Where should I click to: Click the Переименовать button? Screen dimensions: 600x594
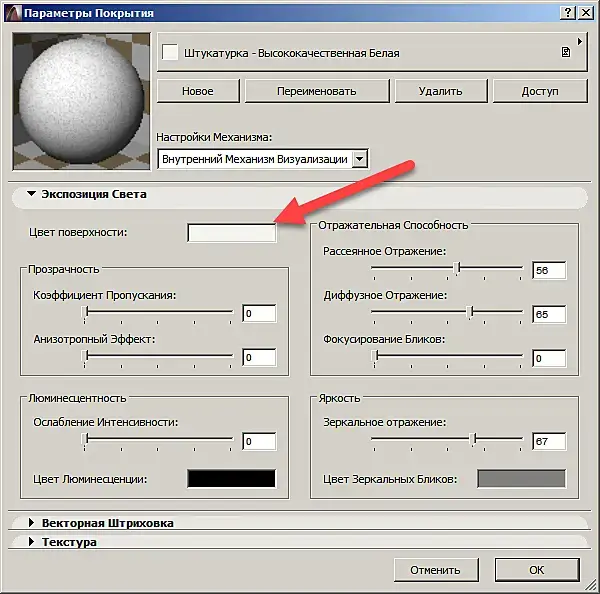click(x=317, y=91)
